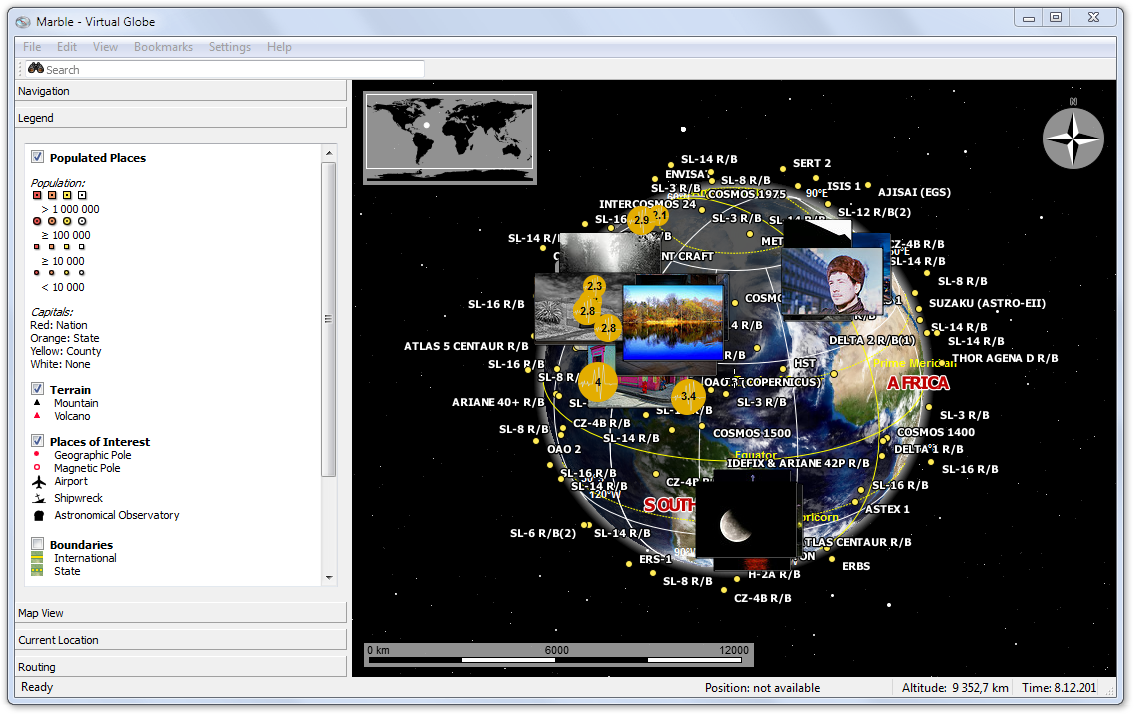This screenshot has width=1134, height=714.
Task: Click the legend scrollbar down arrow
Action: coord(329,577)
